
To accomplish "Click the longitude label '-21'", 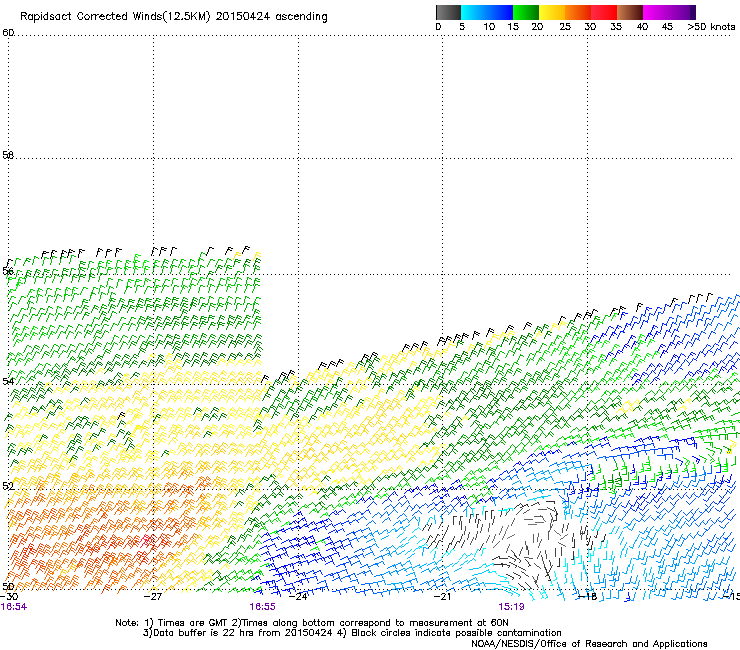I will tap(442, 596).
